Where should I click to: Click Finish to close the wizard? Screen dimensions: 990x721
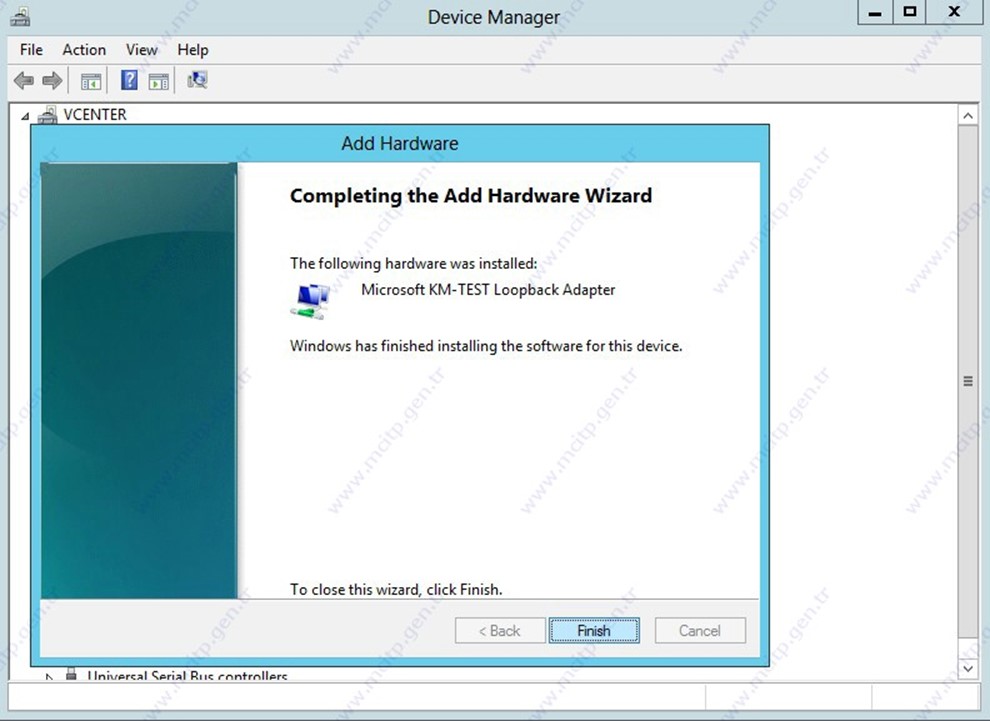pyautogui.click(x=594, y=630)
